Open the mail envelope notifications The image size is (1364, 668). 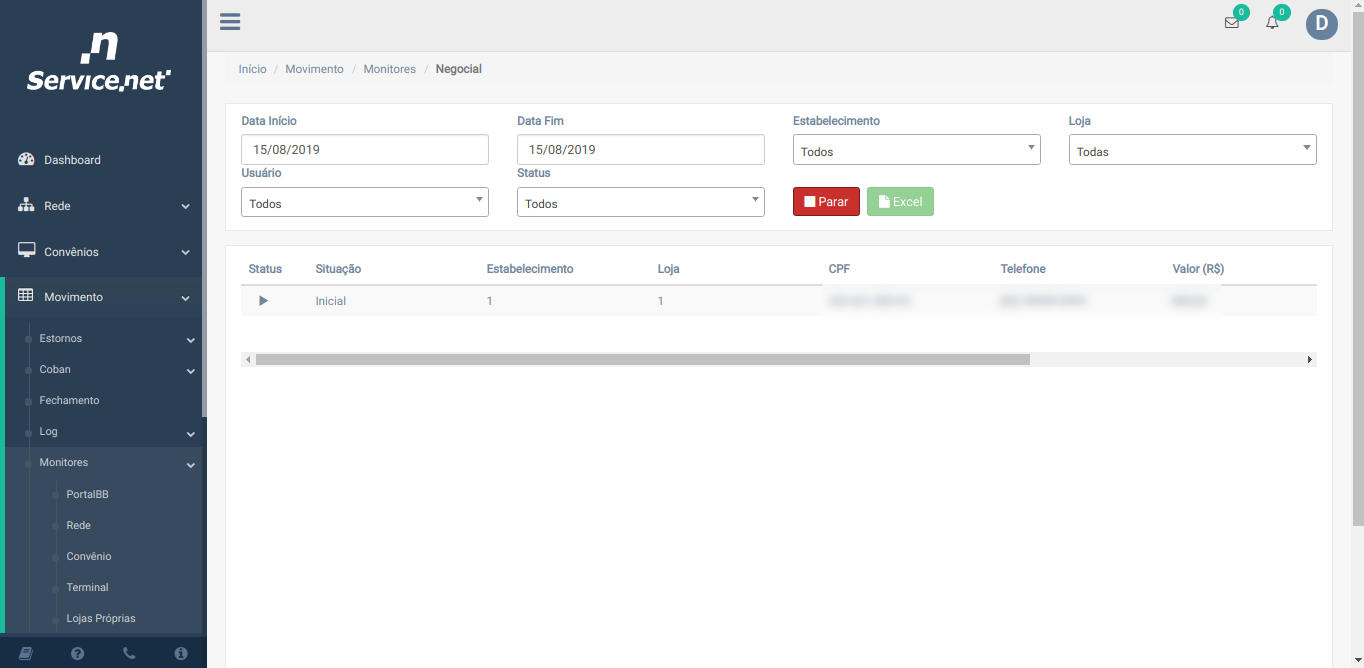pyautogui.click(x=1231, y=23)
